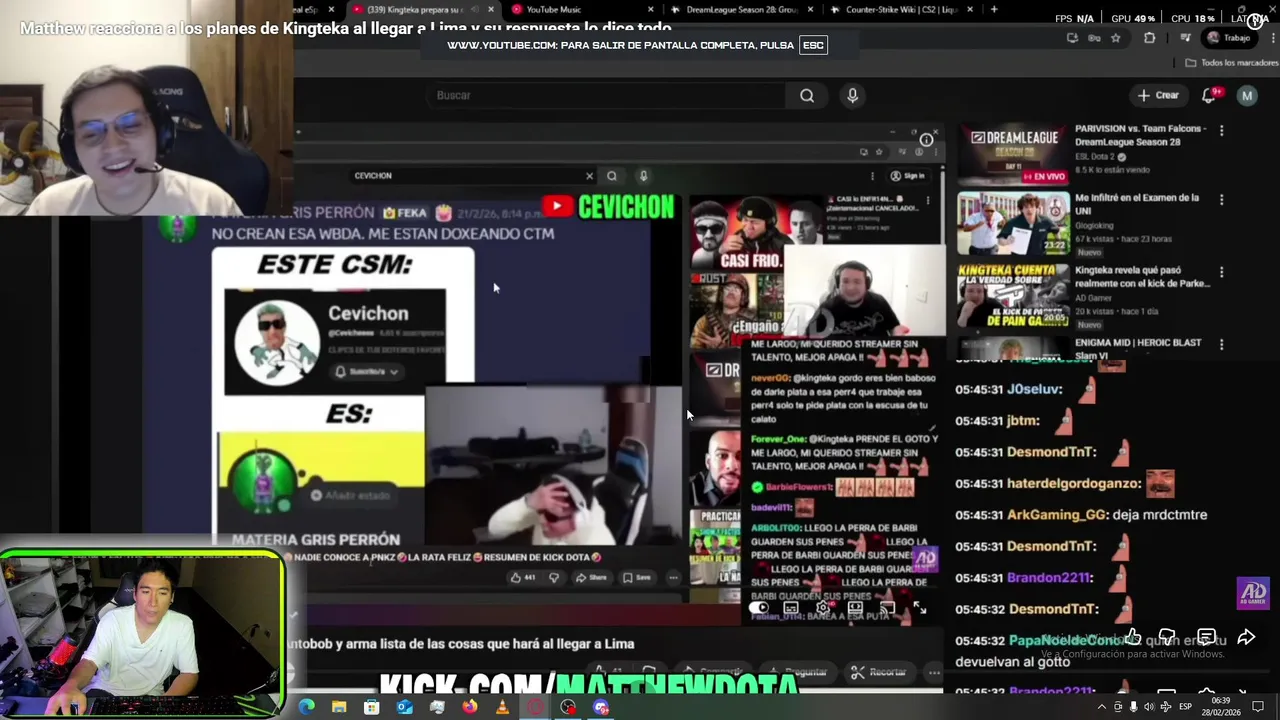Cast video to a device
Viewport: 1280px width, 720px height.
[x=887, y=607]
